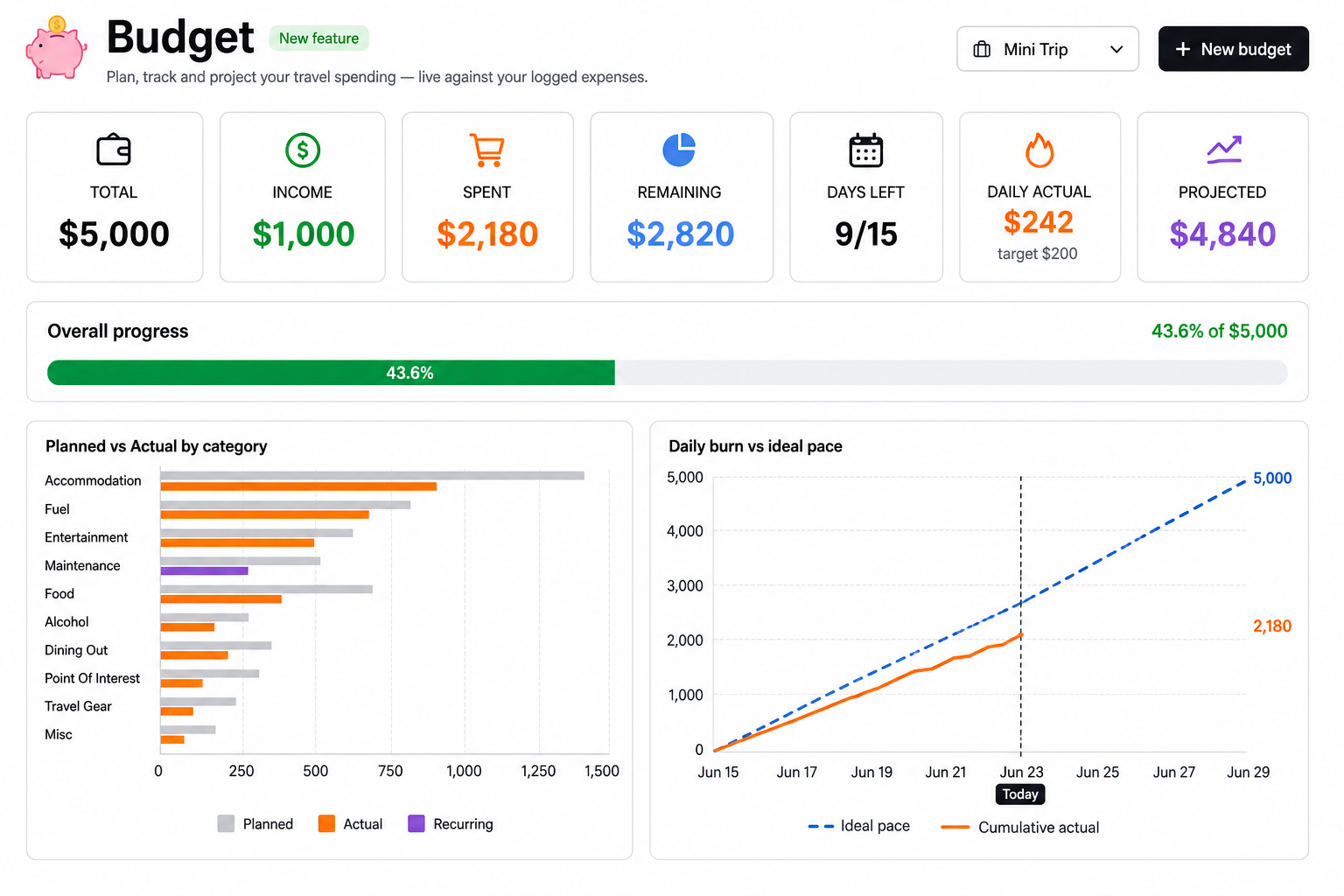Image resolution: width=1344 pixels, height=896 pixels.
Task: Click the plus icon in New budget button
Action: click(1183, 49)
